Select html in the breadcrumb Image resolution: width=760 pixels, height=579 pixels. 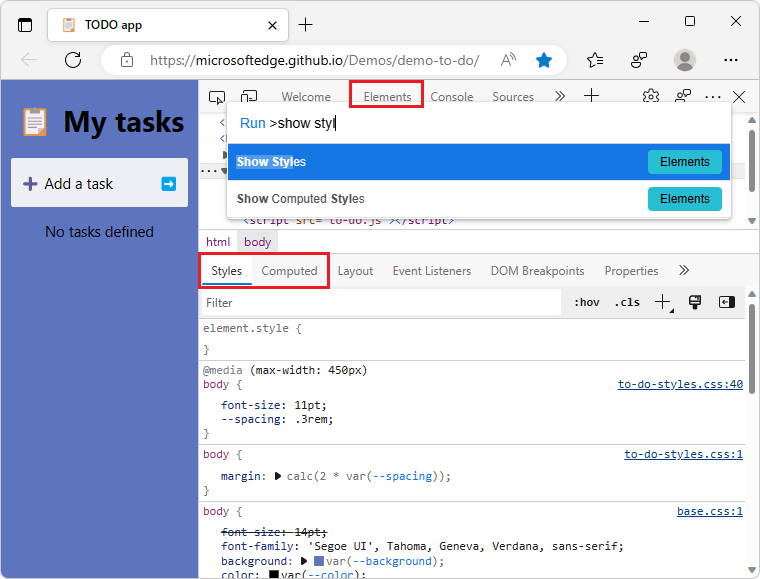(218, 242)
